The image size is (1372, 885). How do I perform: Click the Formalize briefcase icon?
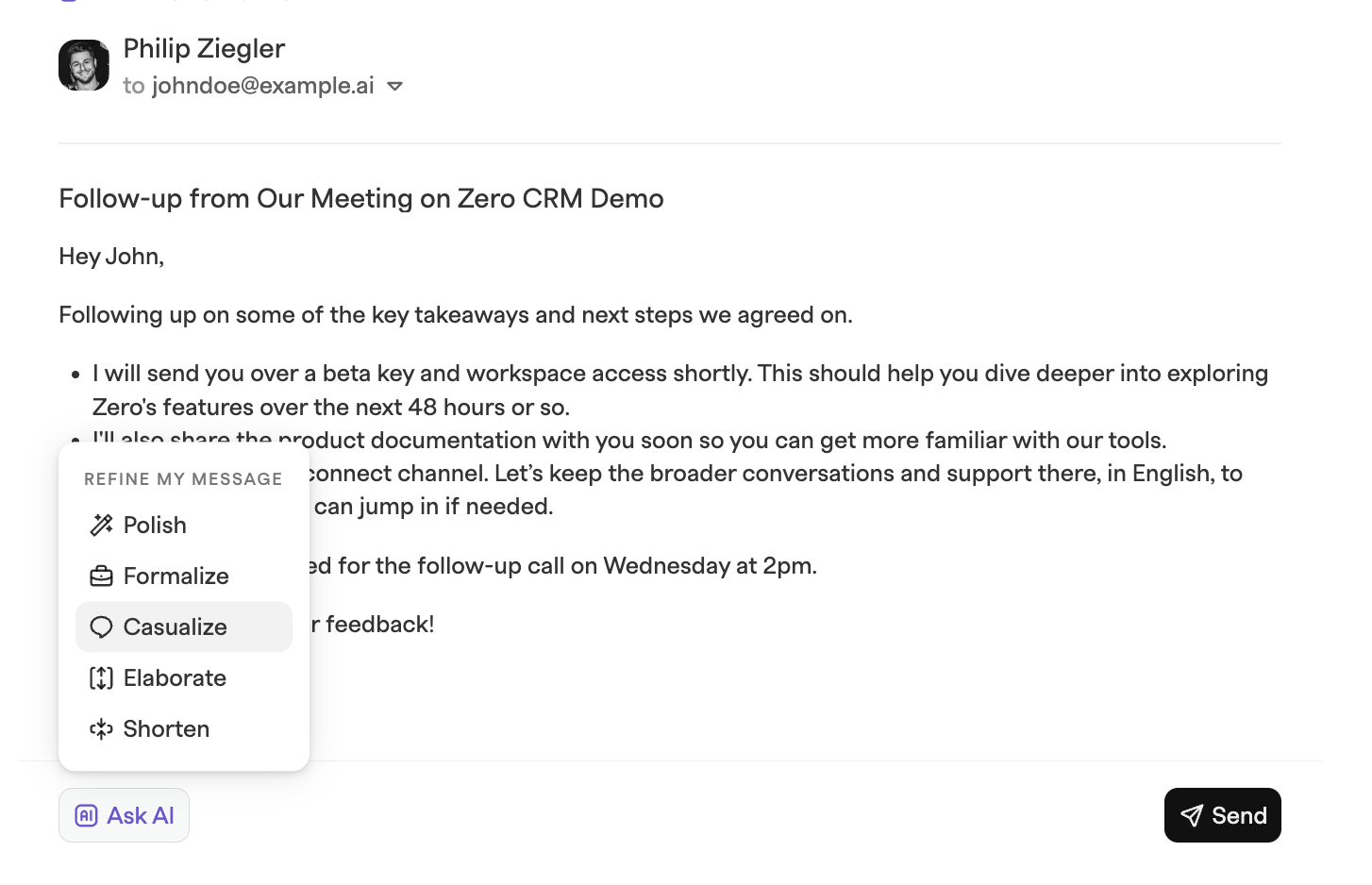(x=101, y=576)
